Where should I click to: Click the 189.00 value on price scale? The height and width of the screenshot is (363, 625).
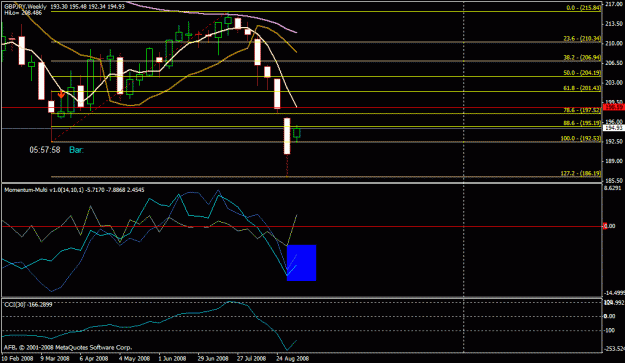point(614,161)
